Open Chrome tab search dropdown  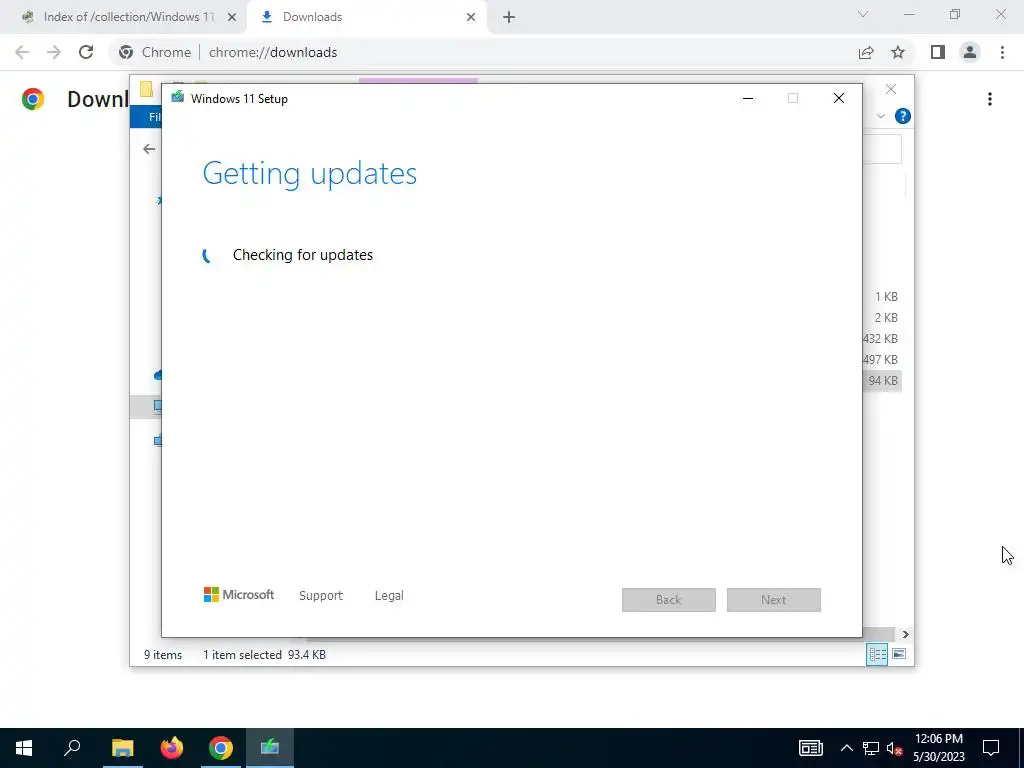coord(863,14)
